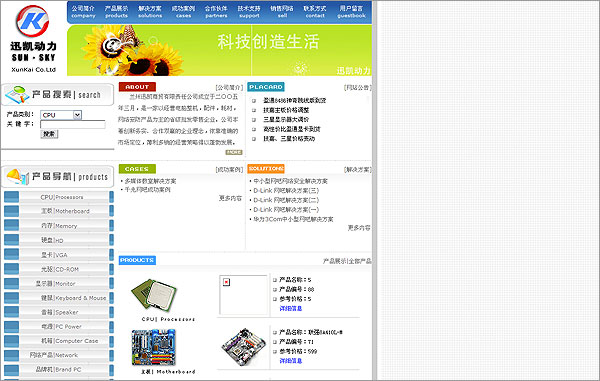Screen dimensions: 600x381
Task: Click the more link under SOLUTIONS
Action: (x=359, y=228)
